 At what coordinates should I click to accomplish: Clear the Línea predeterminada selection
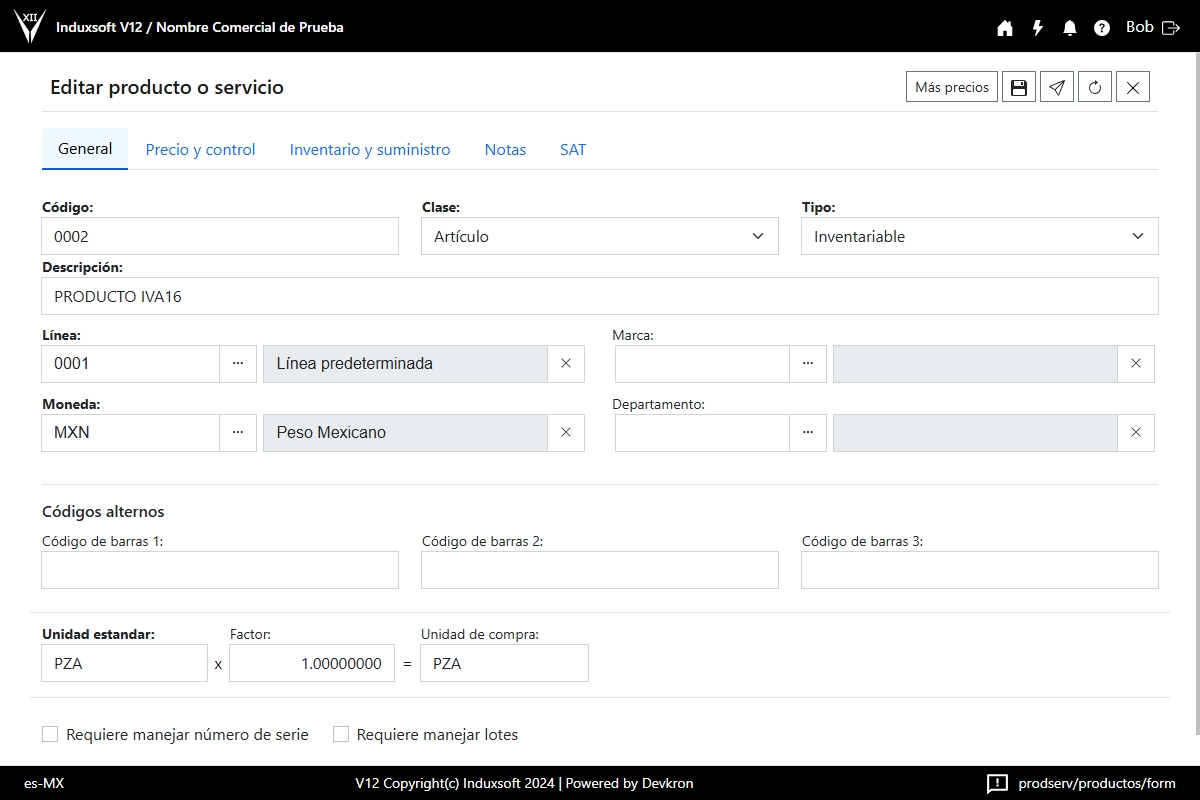(x=566, y=364)
